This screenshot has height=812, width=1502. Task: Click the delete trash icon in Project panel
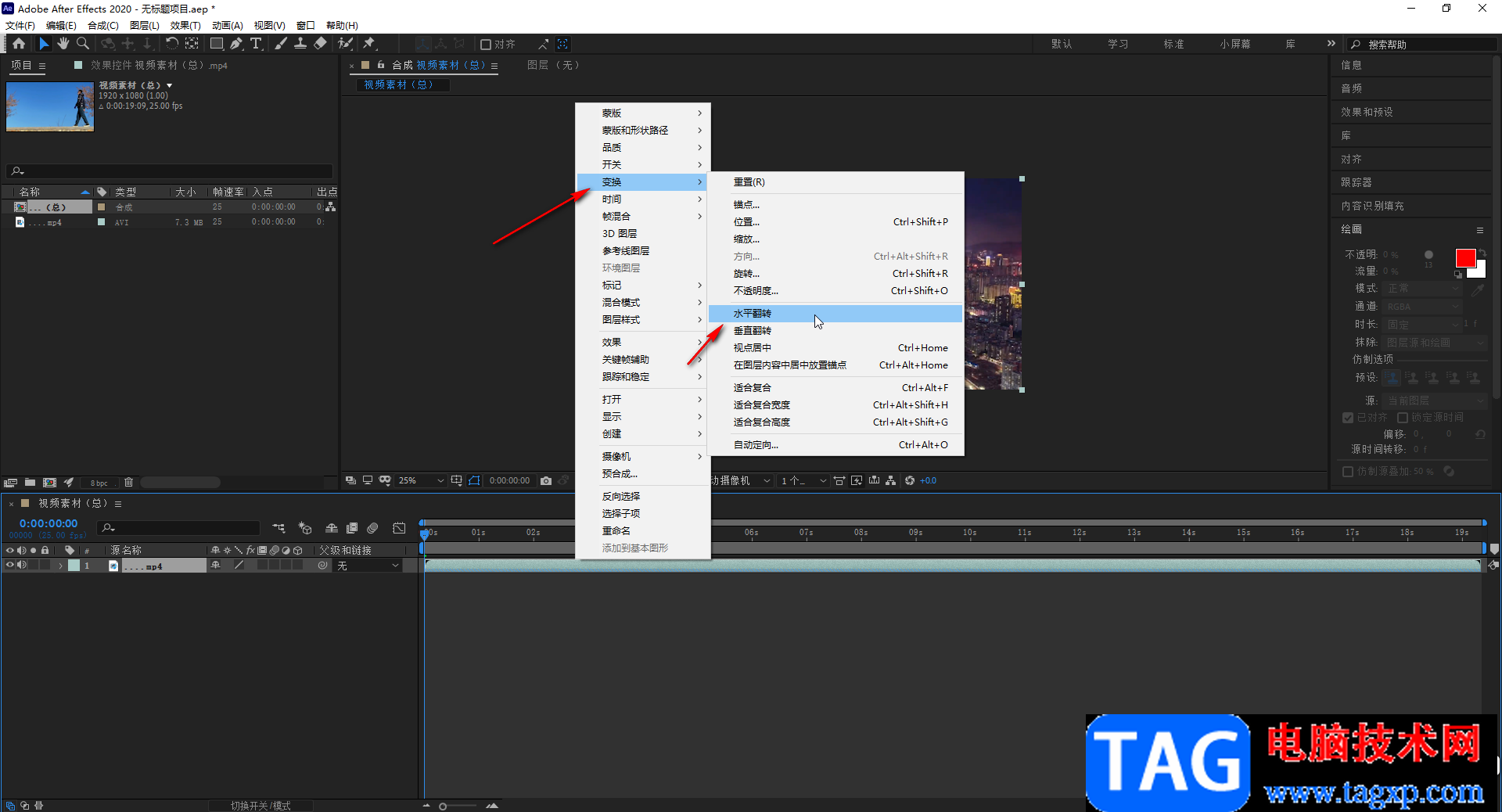click(129, 483)
